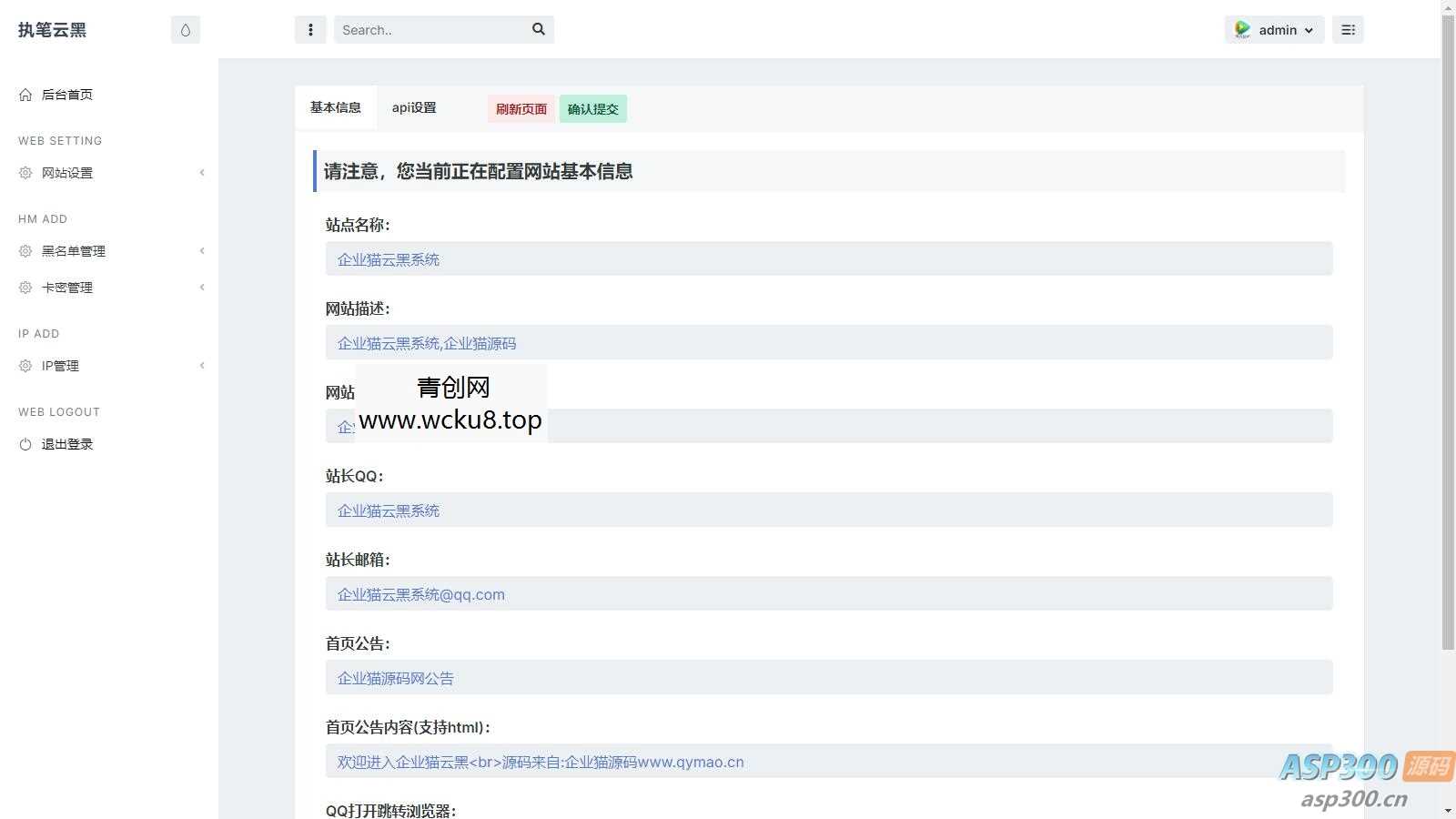Screen dimensions: 1456x819
Task: Click the search magnifier icon
Action: coord(538,29)
